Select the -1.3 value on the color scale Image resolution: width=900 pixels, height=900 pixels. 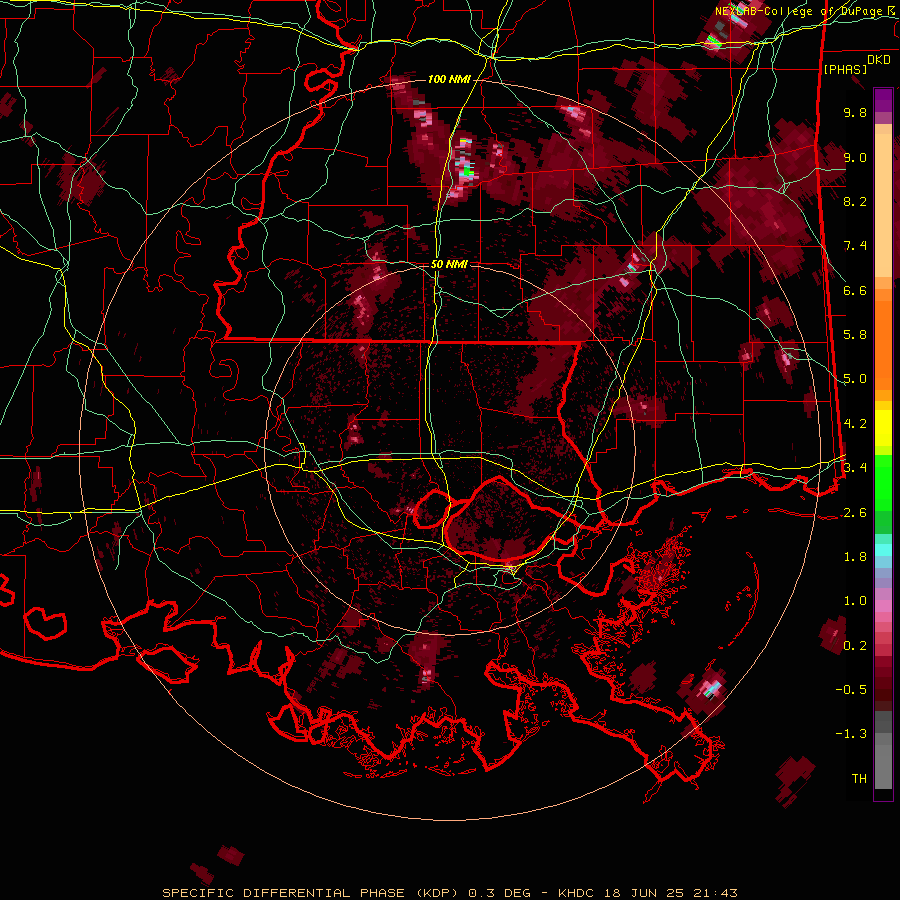point(851,734)
